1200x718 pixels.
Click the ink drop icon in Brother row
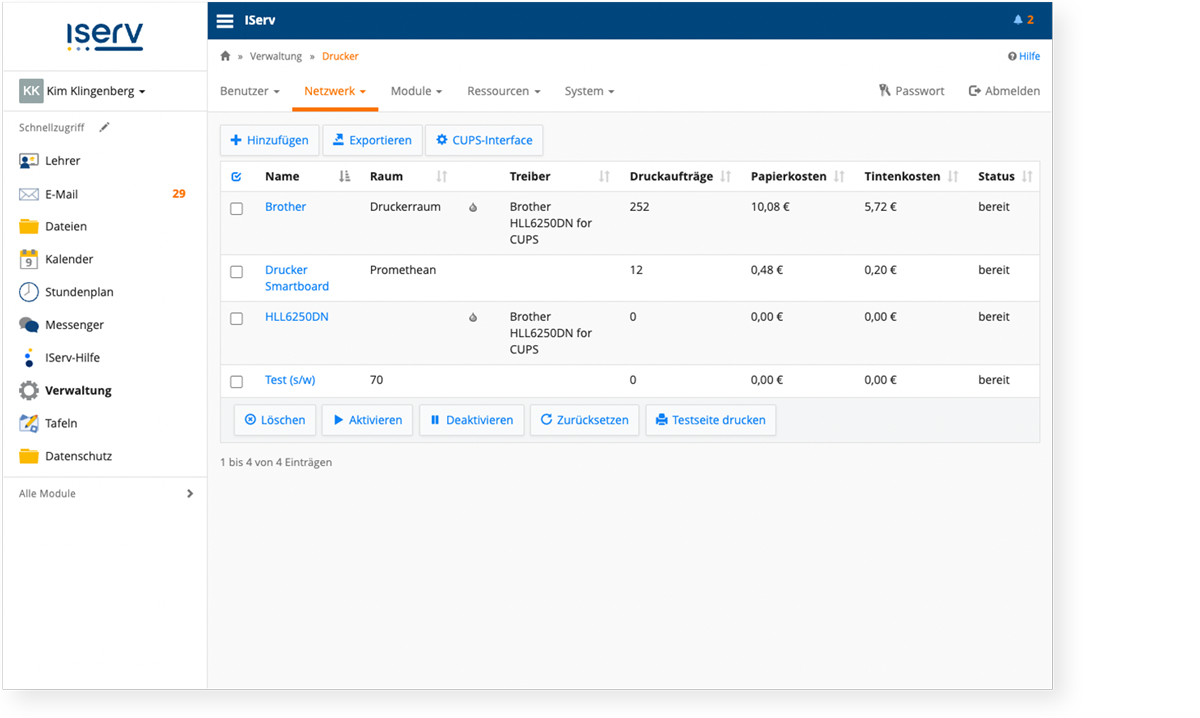click(x=473, y=207)
